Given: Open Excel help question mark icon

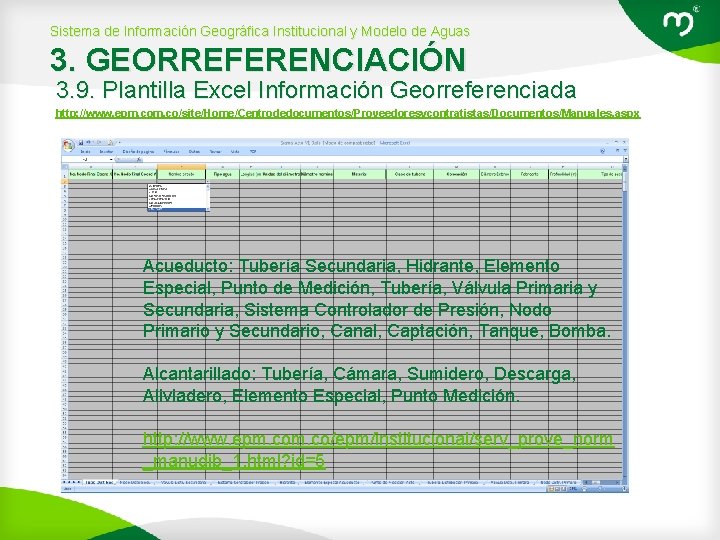Looking at the screenshot, I should click(x=602, y=151).
